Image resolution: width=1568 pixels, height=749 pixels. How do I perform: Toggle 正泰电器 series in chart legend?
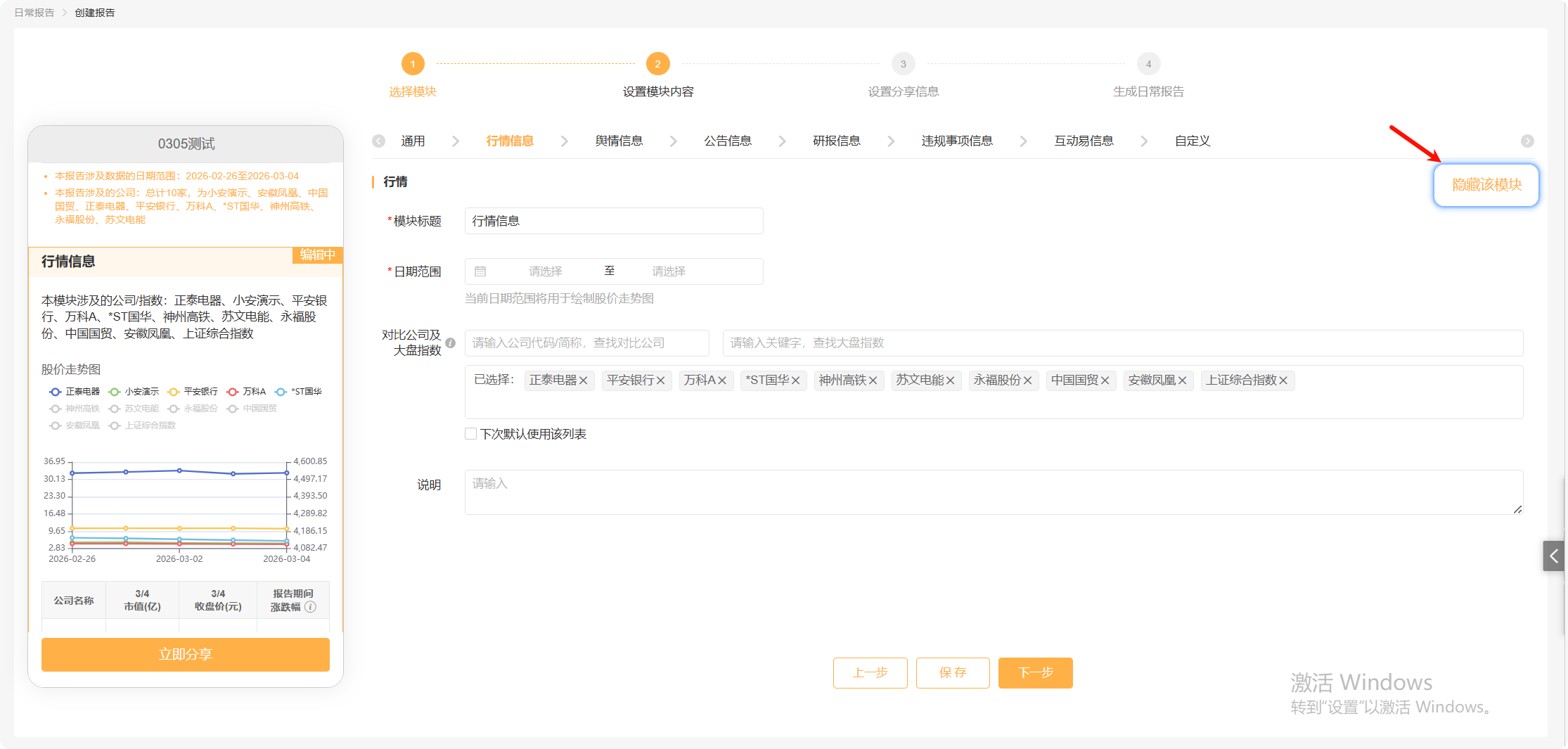(75, 392)
